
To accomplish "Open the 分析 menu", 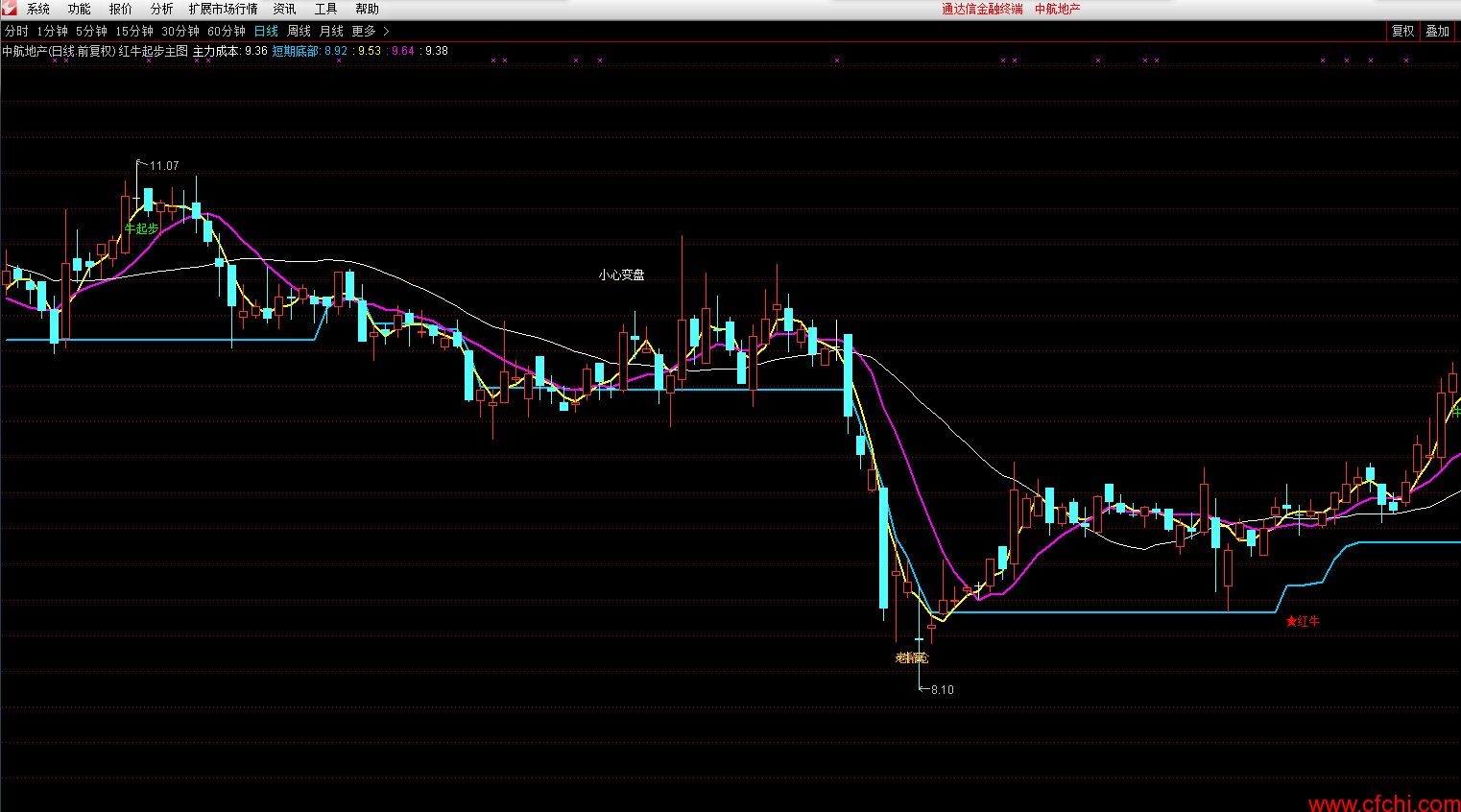I will [x=161, y=9].
